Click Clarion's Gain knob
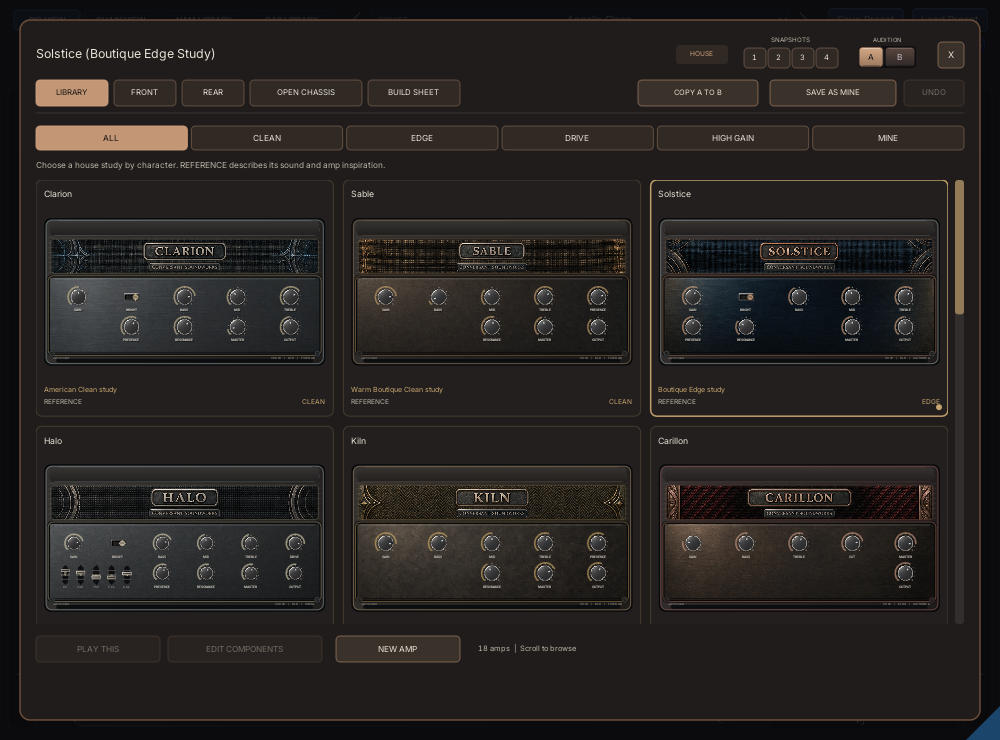 (77, 297)
